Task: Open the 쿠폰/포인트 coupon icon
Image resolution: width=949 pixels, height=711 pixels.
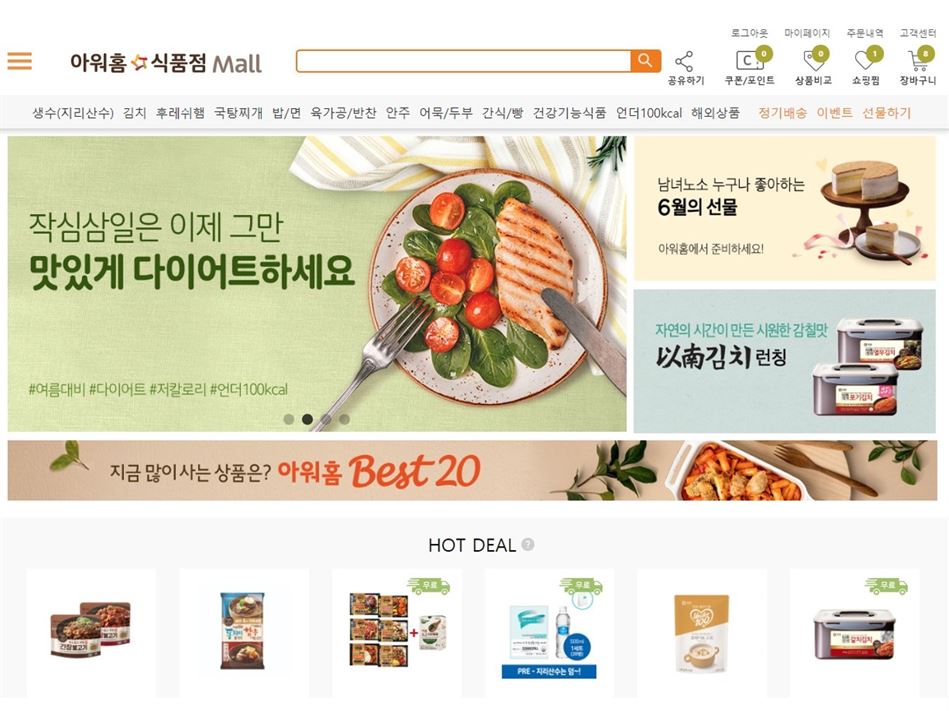Action: coord(750,60)
